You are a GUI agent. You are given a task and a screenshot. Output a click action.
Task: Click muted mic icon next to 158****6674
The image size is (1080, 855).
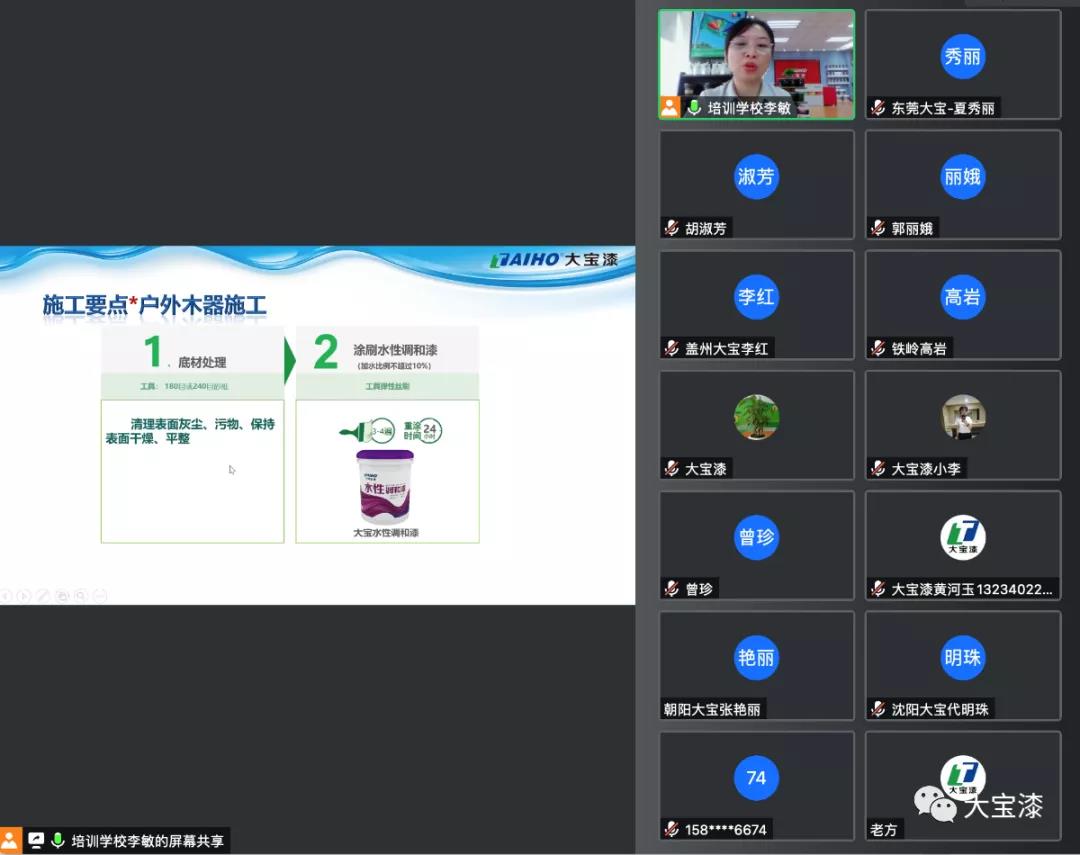(x=672, y=829)
